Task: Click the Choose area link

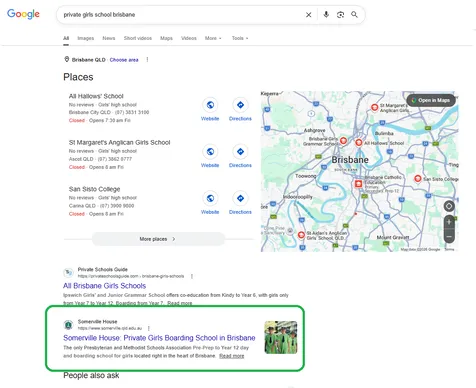Action: [x=124, y=60]
